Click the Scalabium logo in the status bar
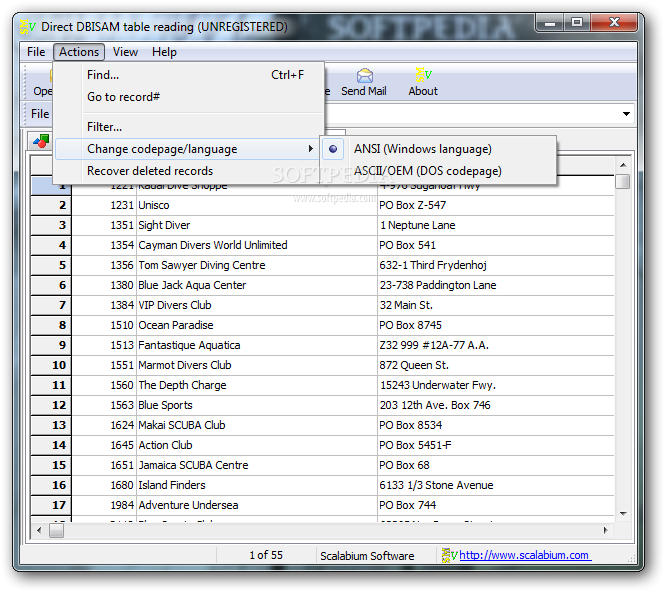Image resolution: width=665 pixels, height=592 pixels. (449, 555)
